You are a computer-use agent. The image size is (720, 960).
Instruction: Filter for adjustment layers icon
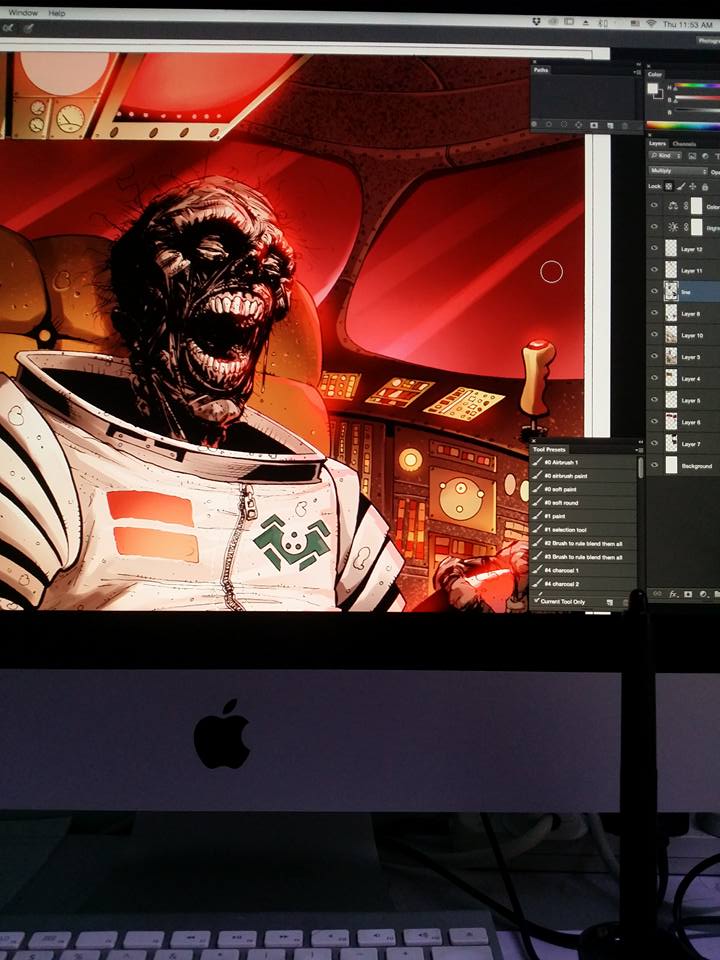[x=705, y=156]
